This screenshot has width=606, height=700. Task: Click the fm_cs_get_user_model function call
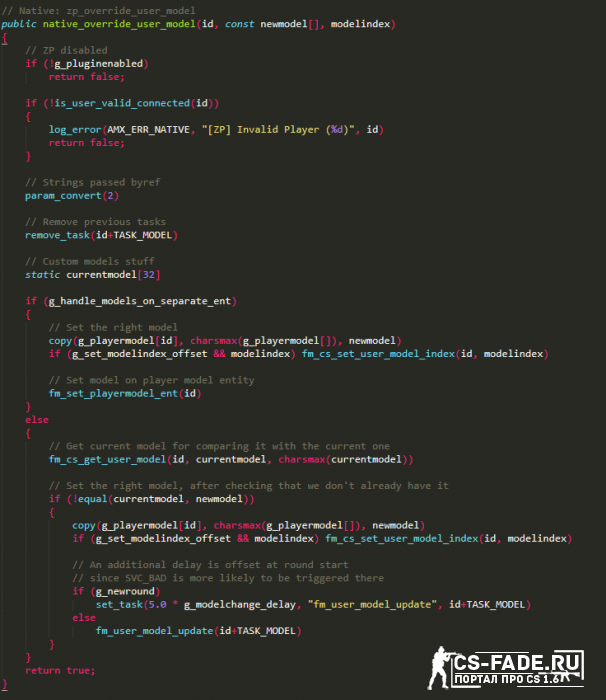point(107,459)
